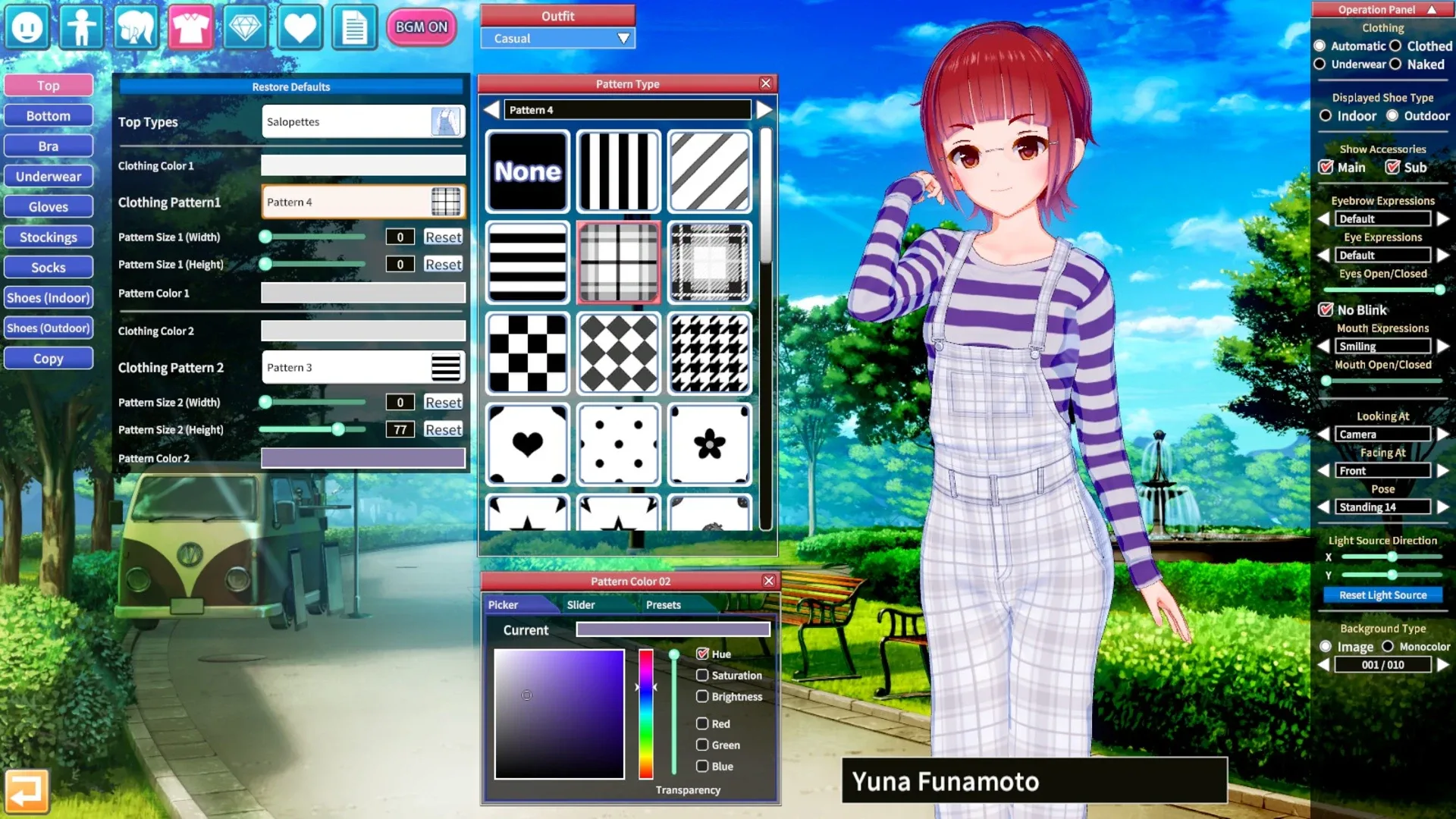1456x819 pixels.
Task: Select the plaid pattern thumbnail
Action: 618,262
